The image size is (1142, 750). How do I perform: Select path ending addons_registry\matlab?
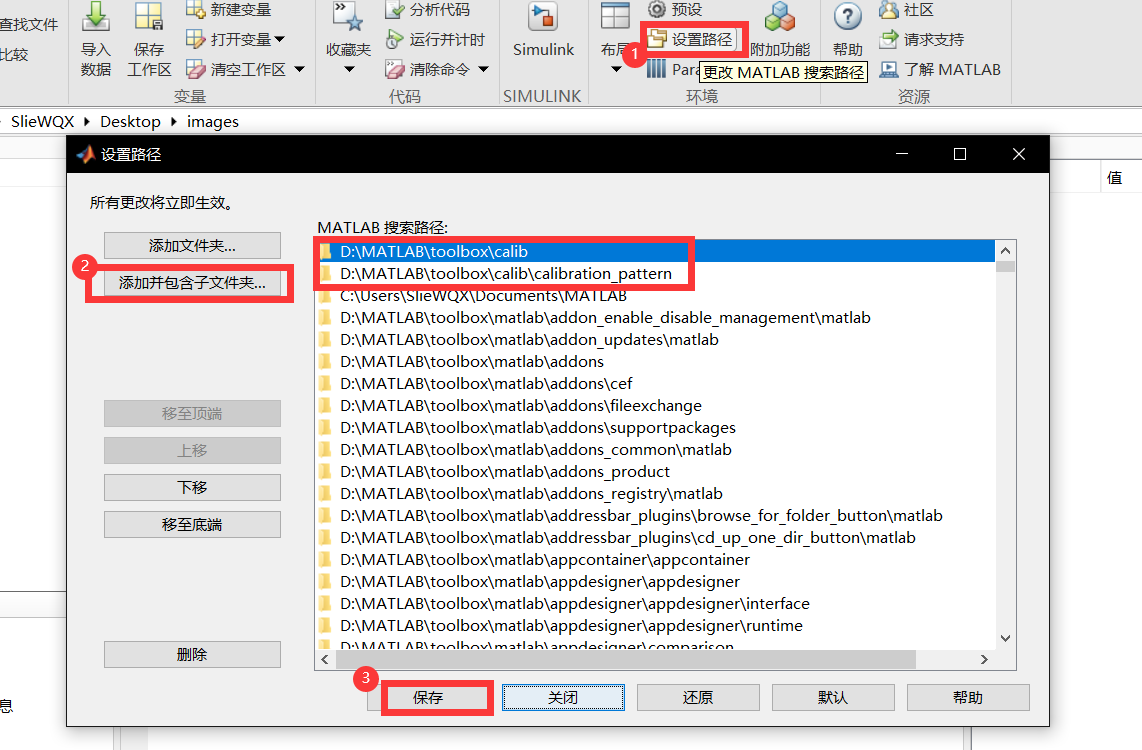click(655, 493)
